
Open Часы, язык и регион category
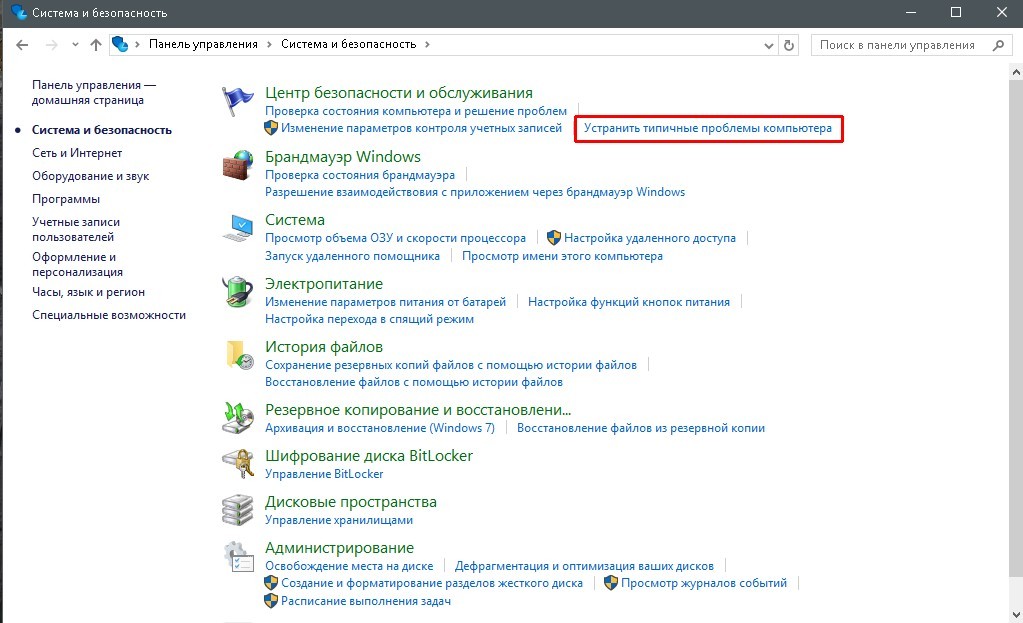(x=88, y=292)
